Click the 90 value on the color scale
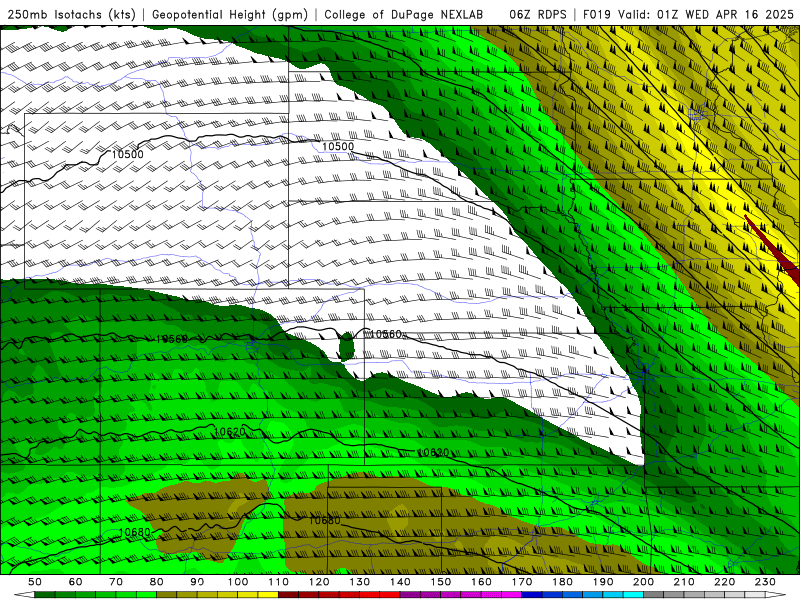Screen dimensions: 800x600 tap(197, 582)
